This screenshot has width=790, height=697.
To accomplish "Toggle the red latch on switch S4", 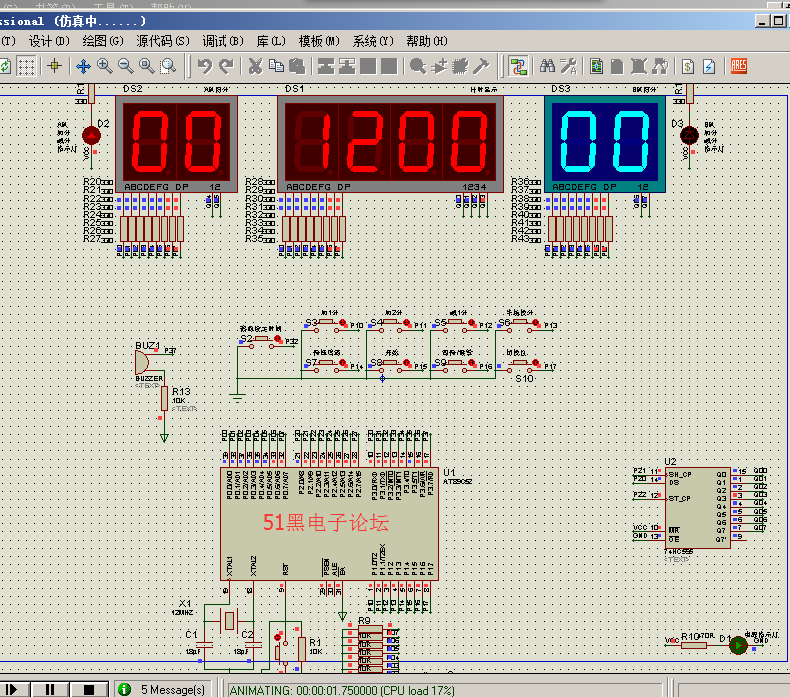I will (407, 323).
